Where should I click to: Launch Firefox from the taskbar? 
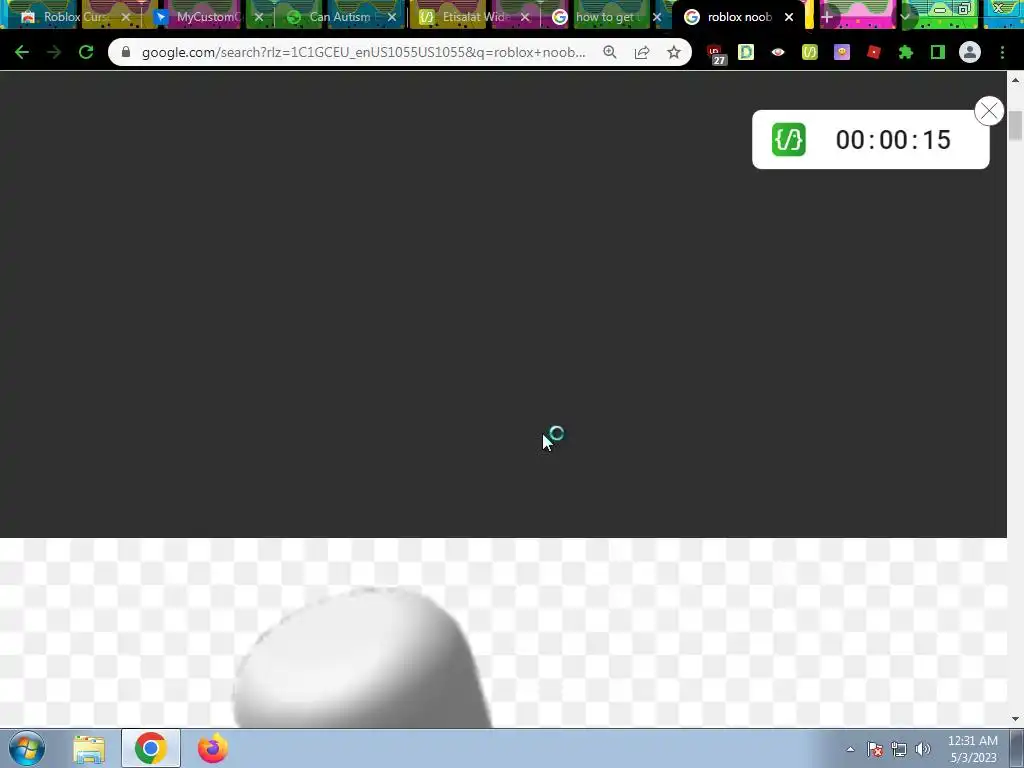(213, 748)
